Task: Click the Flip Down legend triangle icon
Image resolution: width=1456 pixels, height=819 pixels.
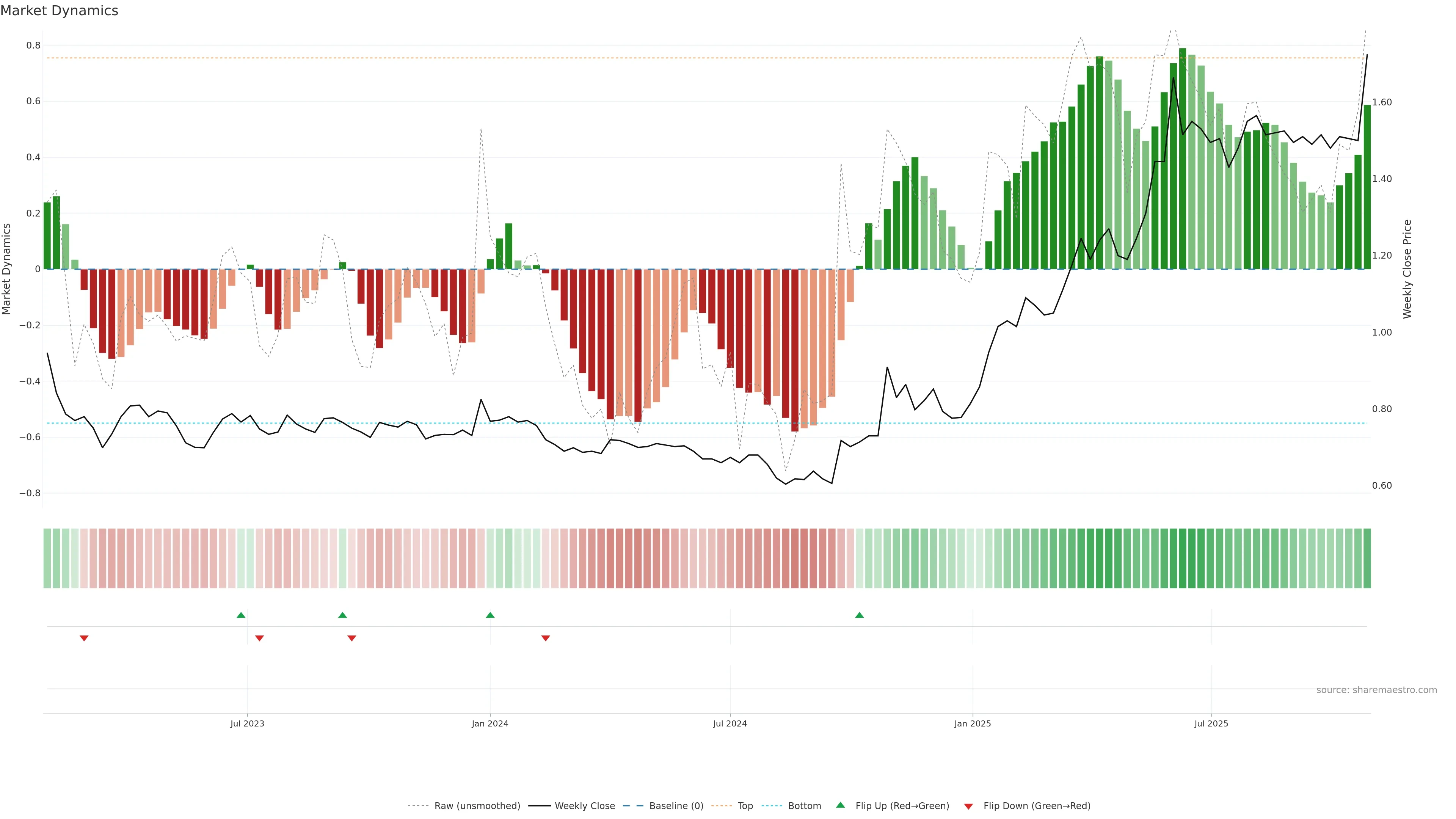Action: [968, 806]
